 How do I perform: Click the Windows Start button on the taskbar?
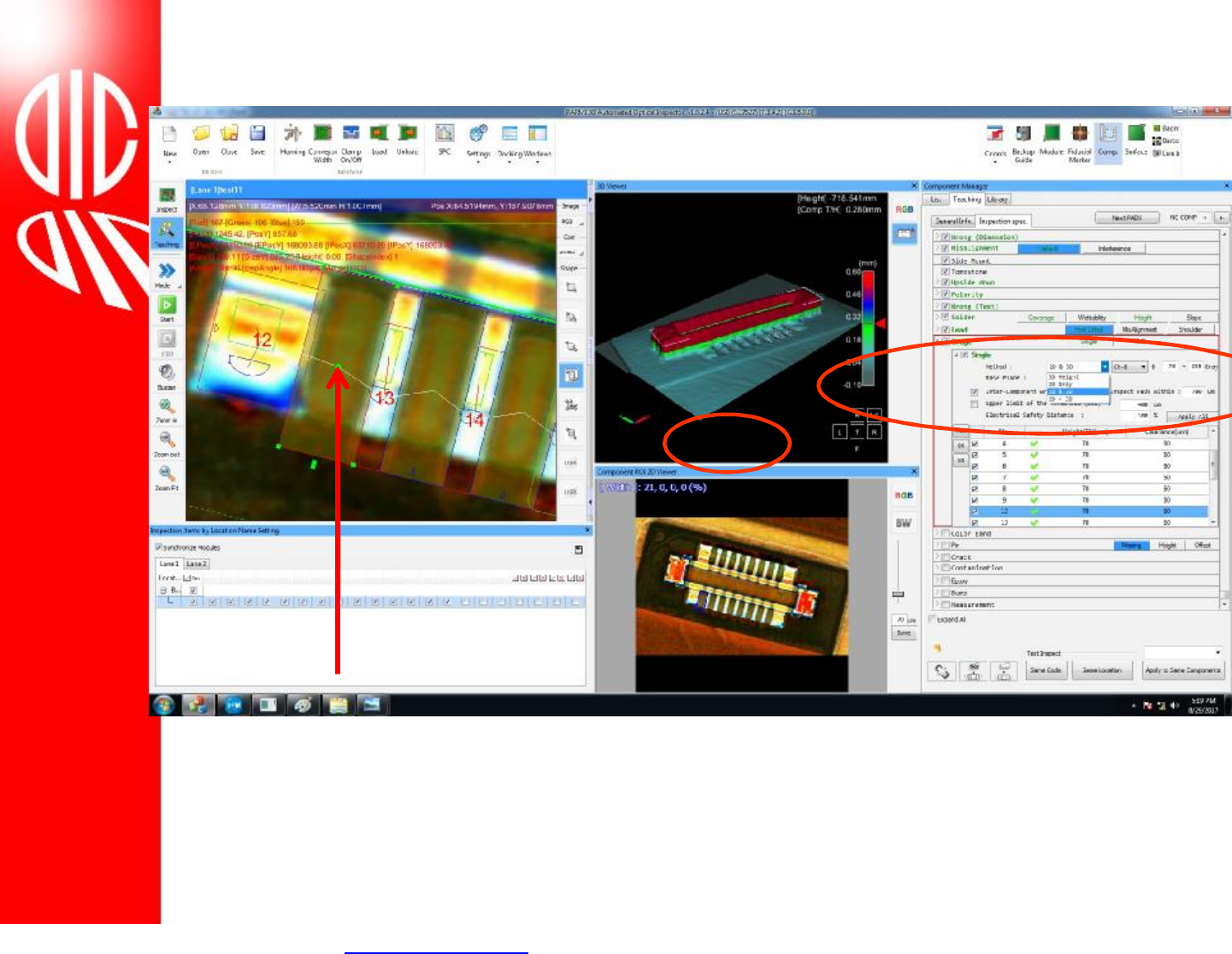coord(163,705)
